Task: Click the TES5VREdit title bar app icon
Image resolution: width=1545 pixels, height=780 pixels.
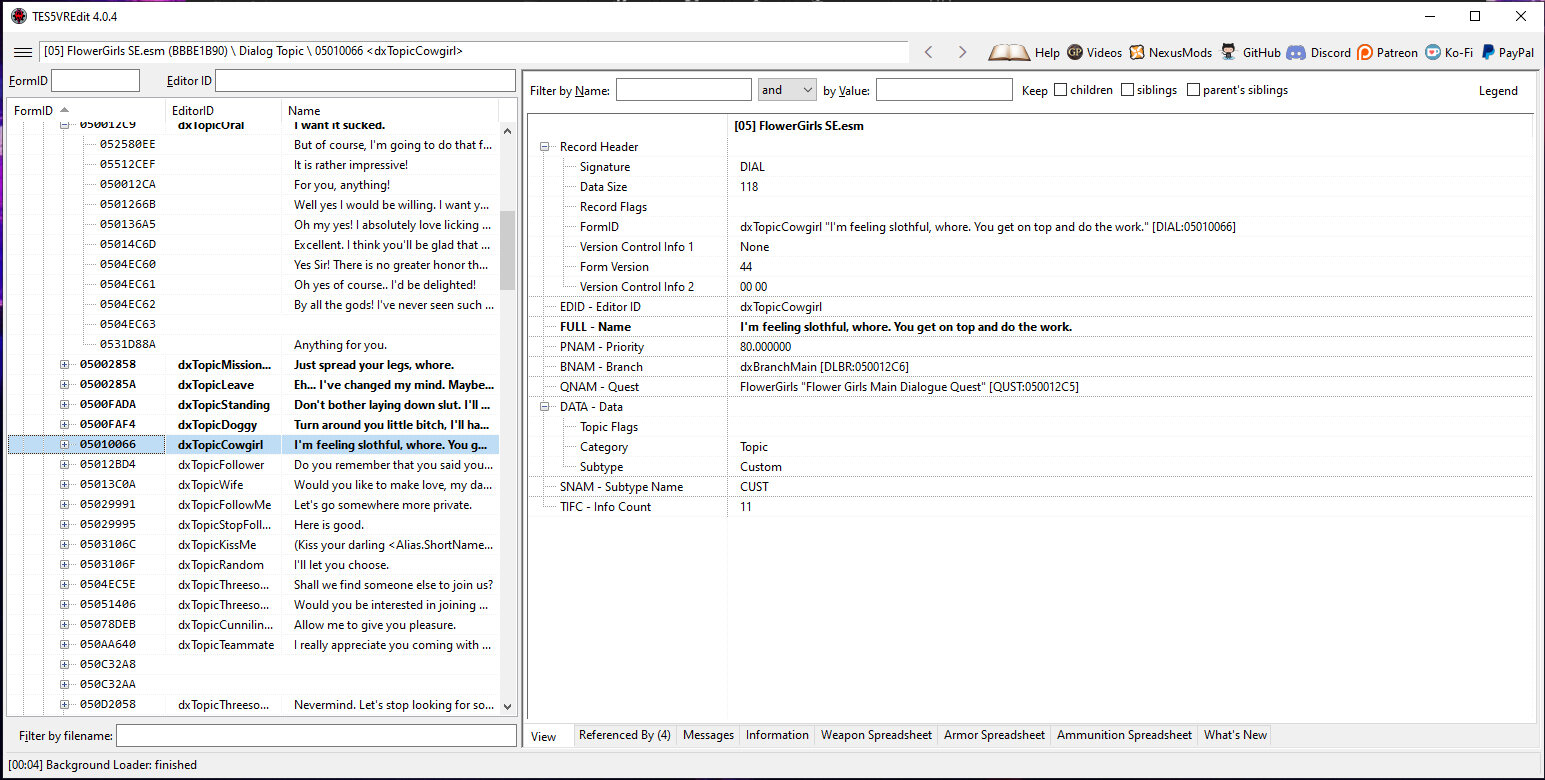Action: coord(18,16)
